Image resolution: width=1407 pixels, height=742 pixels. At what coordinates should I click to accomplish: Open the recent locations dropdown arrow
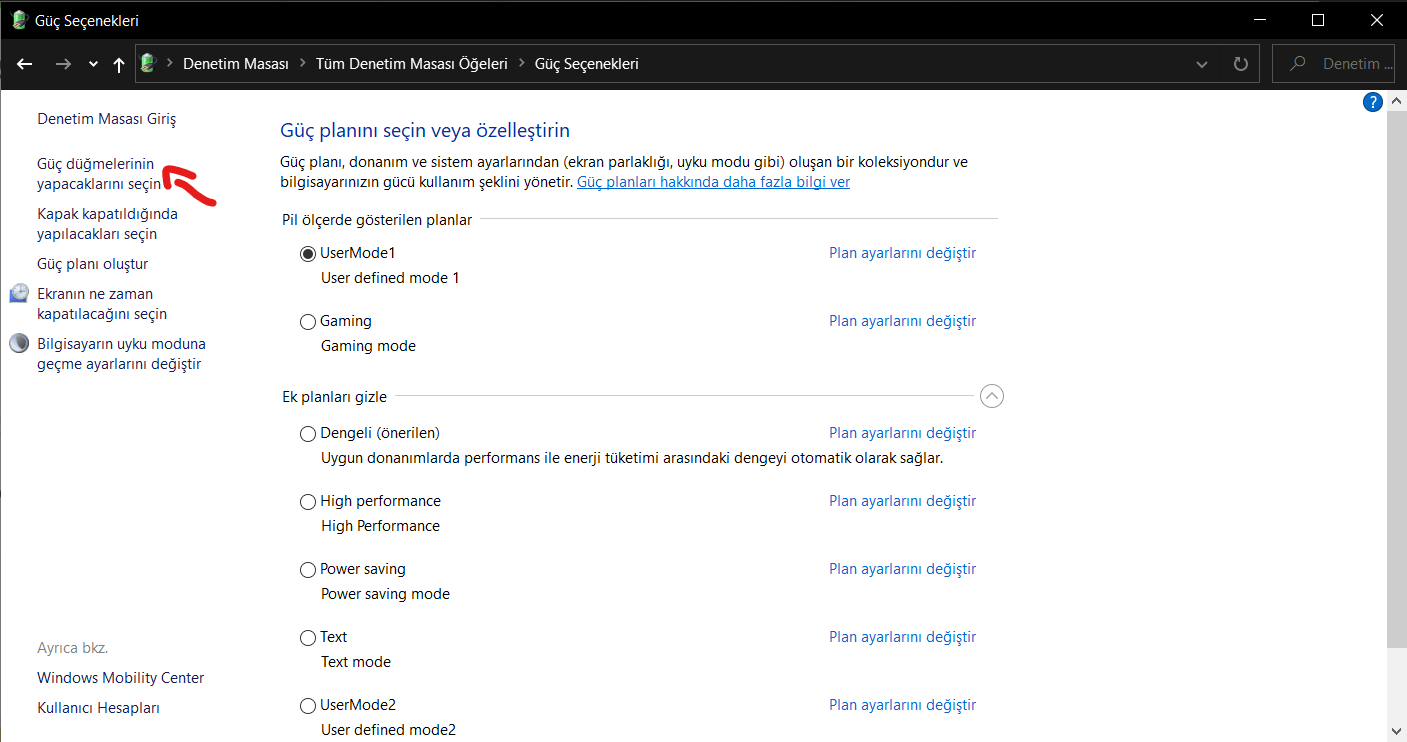click(93, 64)
